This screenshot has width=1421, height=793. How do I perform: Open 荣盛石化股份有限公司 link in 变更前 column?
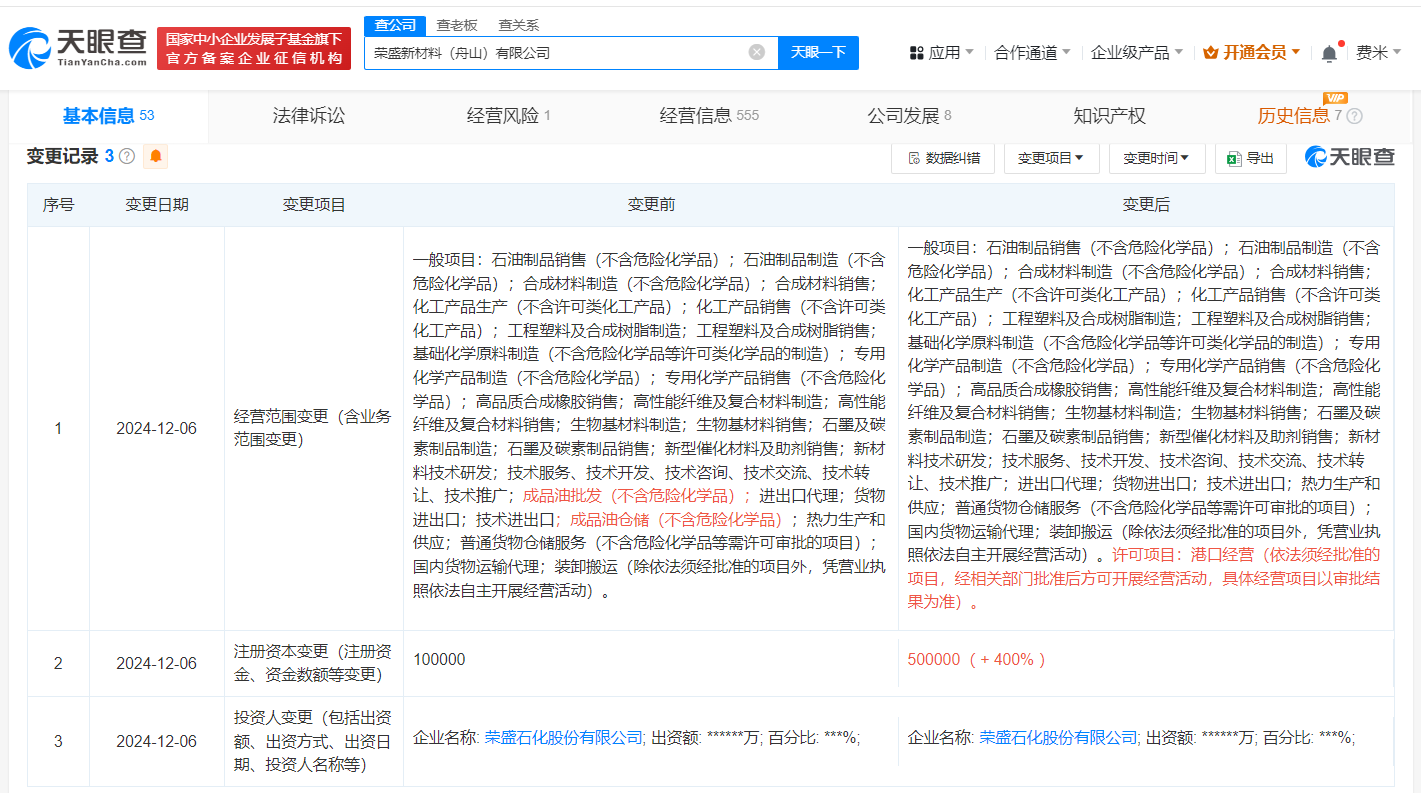(563, 737)
